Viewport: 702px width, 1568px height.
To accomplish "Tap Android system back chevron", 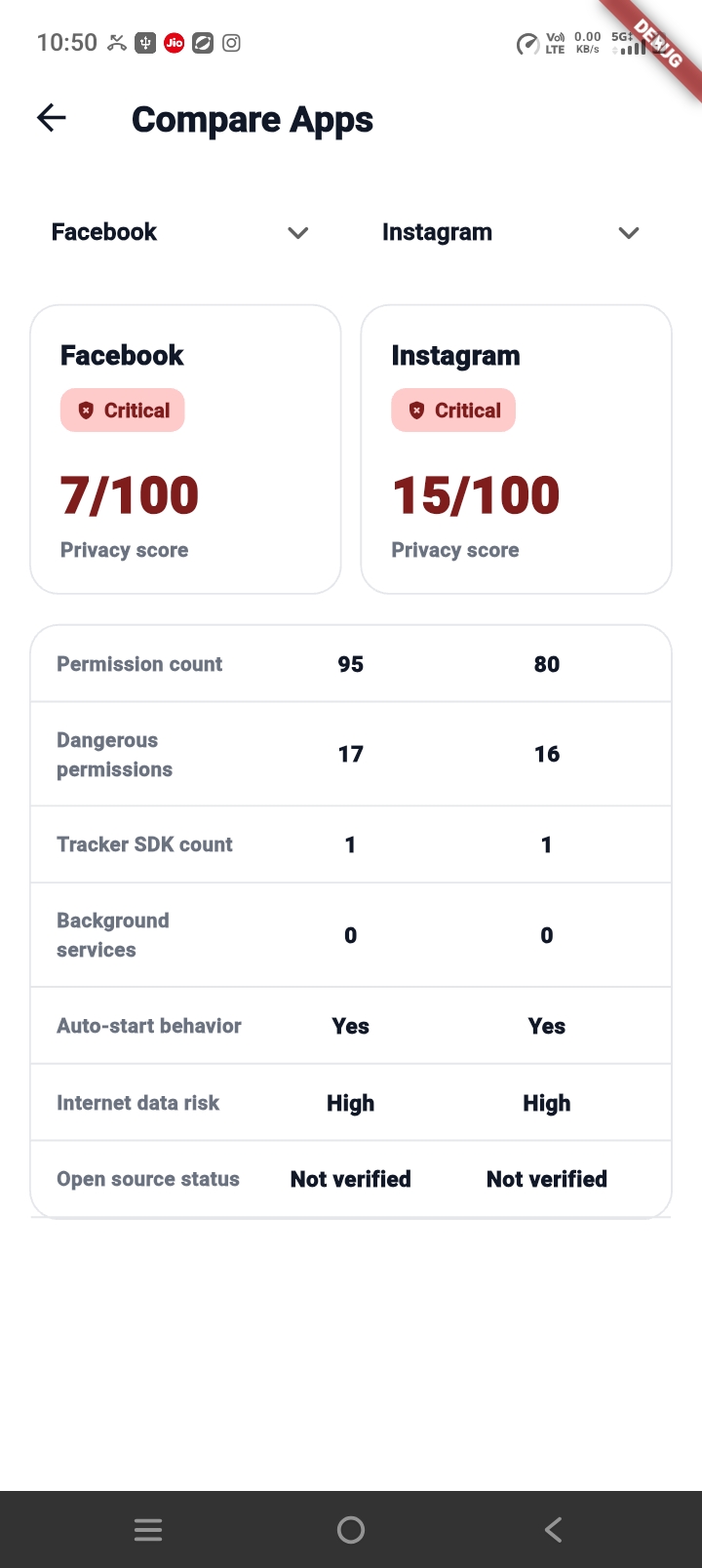I will [553, 1530].
